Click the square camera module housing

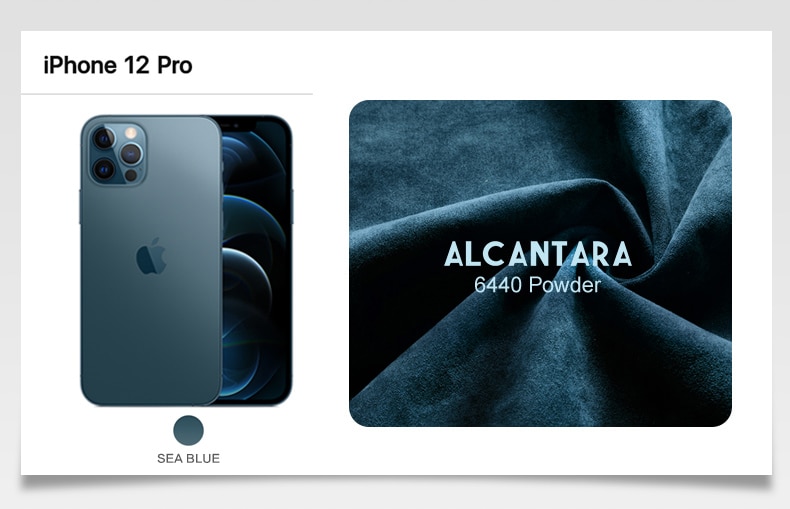pyautogui.click(x=118, y=154)
